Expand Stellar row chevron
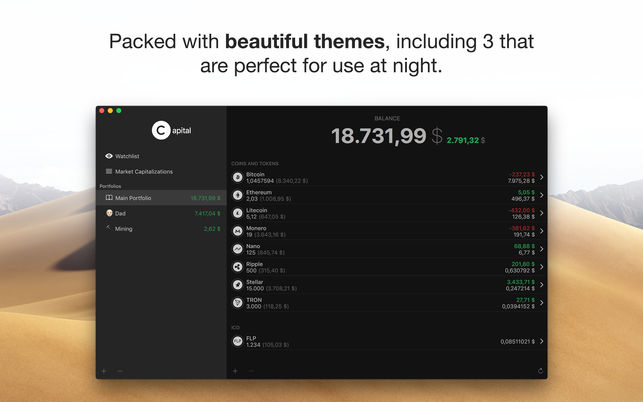643x402 pixels. coord(542,285)
